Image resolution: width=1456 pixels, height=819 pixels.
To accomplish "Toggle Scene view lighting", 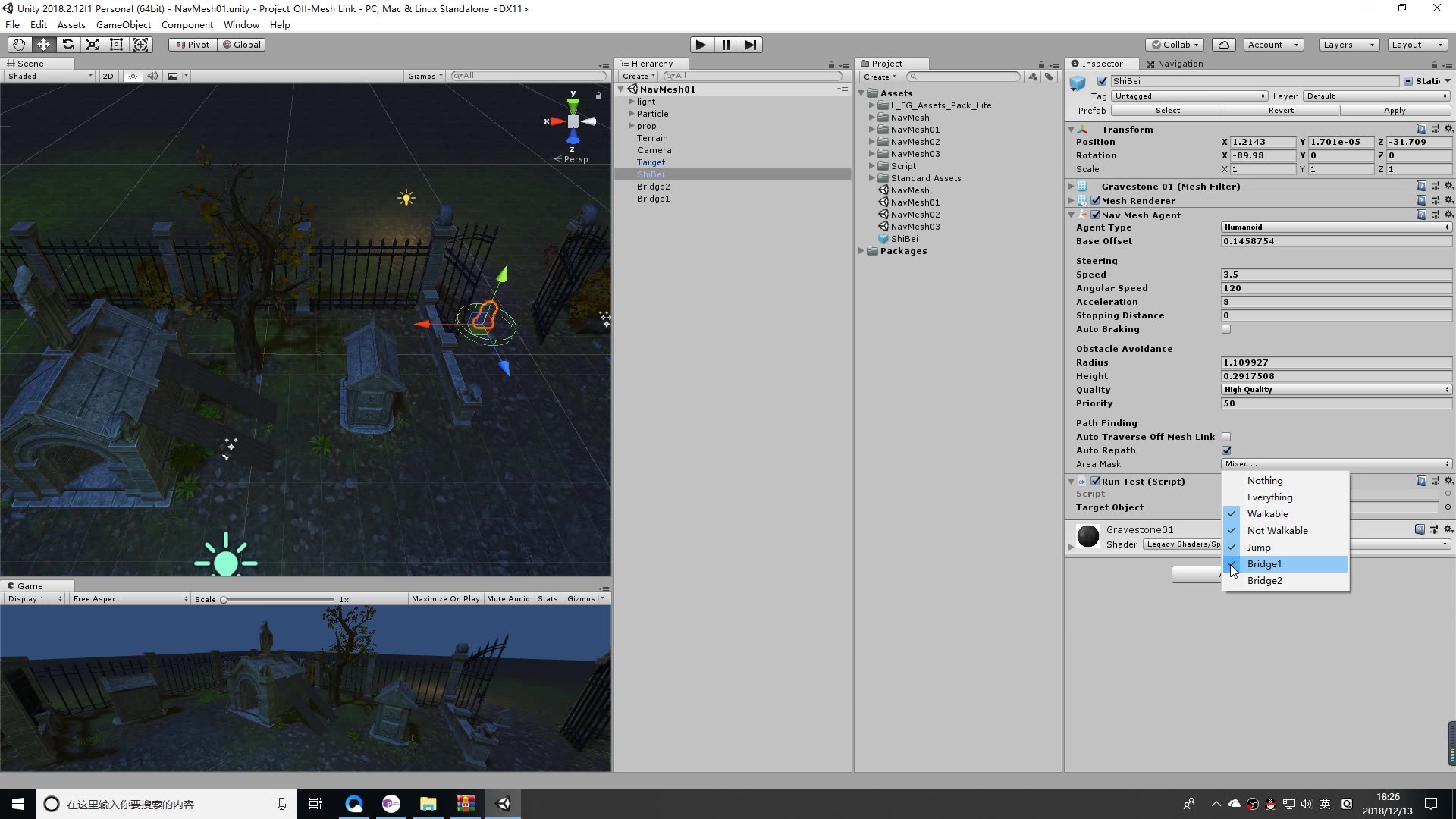I will [x=133, y=76].
